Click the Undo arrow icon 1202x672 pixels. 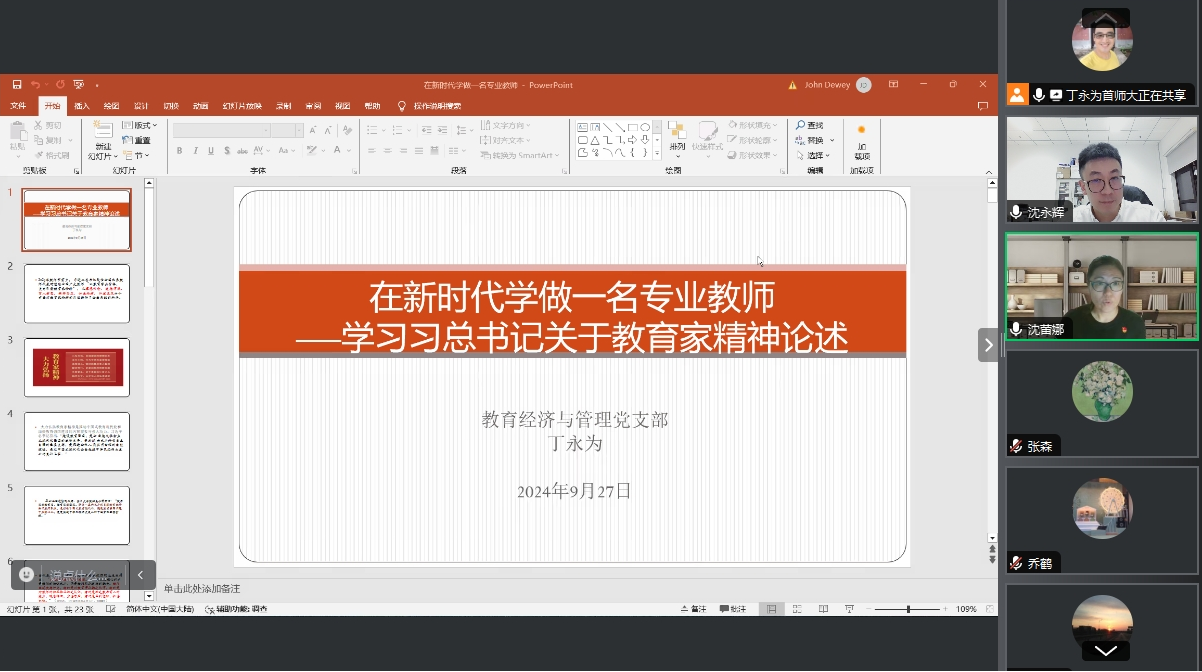click(35, 85)
